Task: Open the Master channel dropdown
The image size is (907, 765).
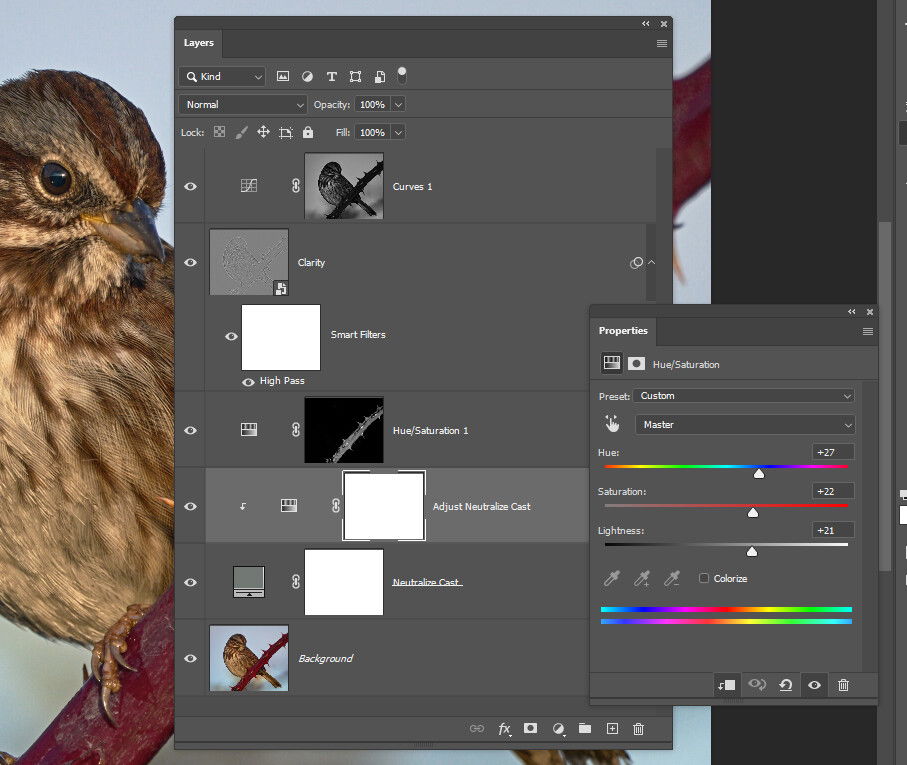Action: coord(744,424)
